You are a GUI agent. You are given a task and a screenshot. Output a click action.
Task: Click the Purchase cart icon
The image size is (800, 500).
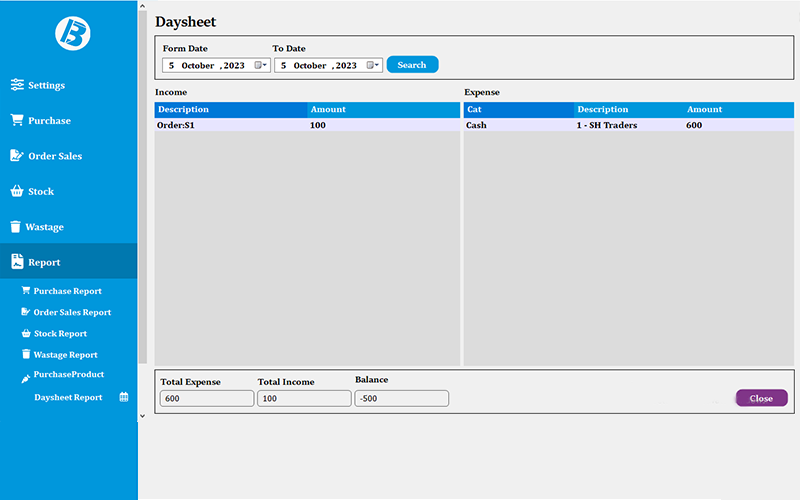pyautogui.click(x=17, y=120)
